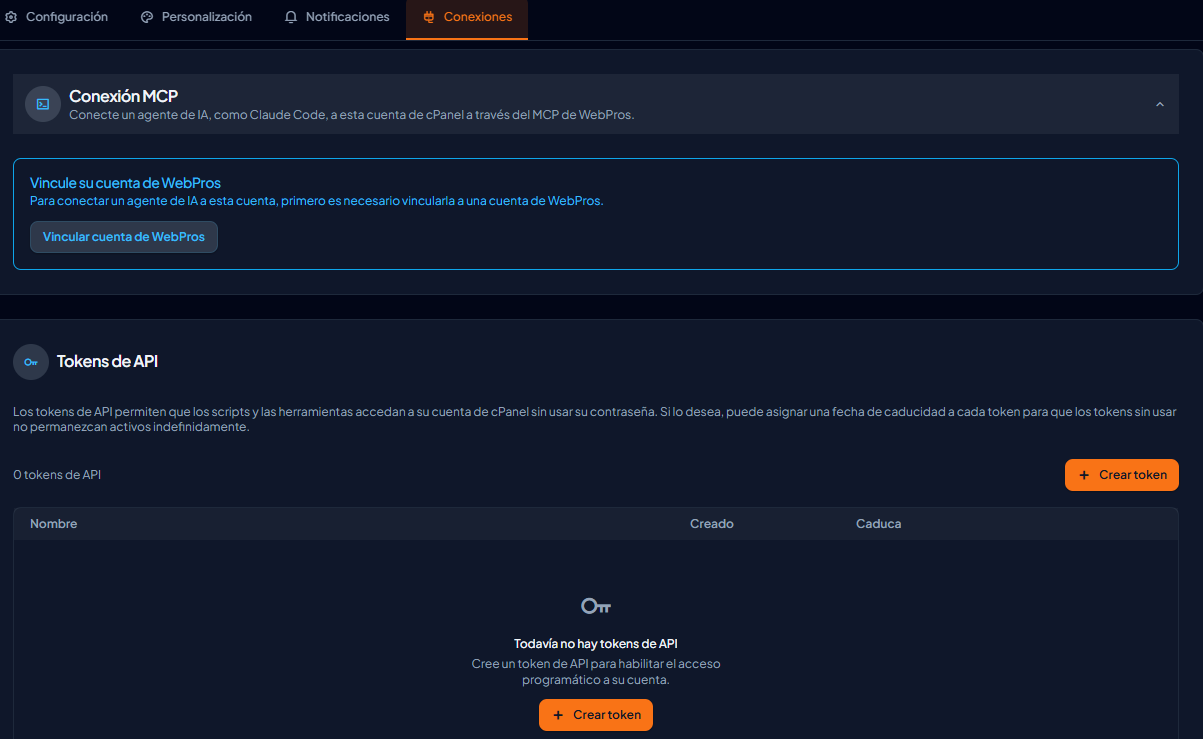
Task: Click the plus icon in top Crear token button
Action: click(1084, 475)
